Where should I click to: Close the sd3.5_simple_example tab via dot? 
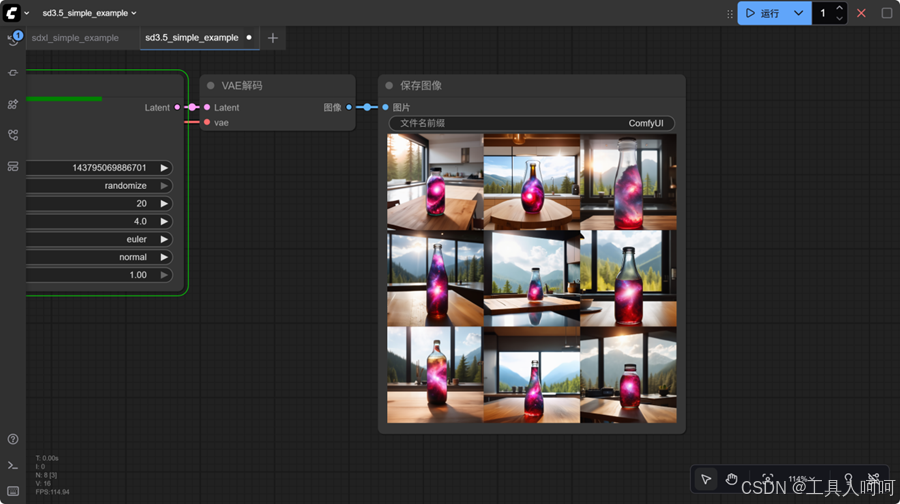[249, 37]
